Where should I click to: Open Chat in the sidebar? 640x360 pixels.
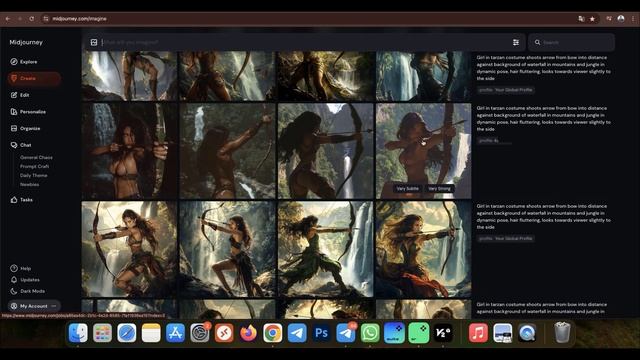pyautogui.click(x=21, y=145)
